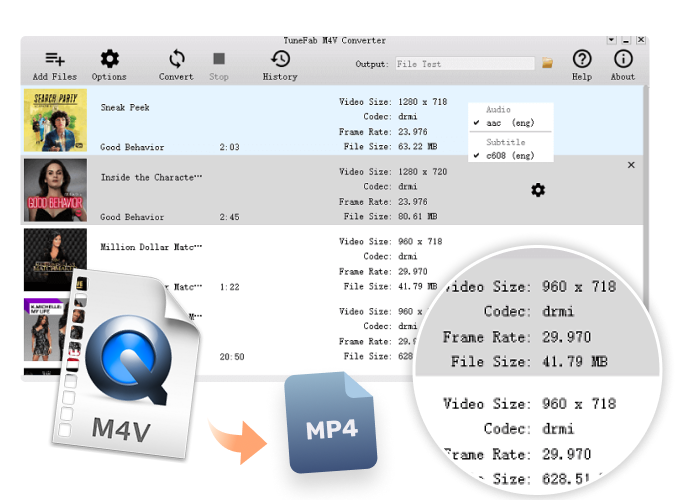The height and width of the screenshot is (500, 678).
Task: Click the duration '2:03'
Action: pos(229,147)
